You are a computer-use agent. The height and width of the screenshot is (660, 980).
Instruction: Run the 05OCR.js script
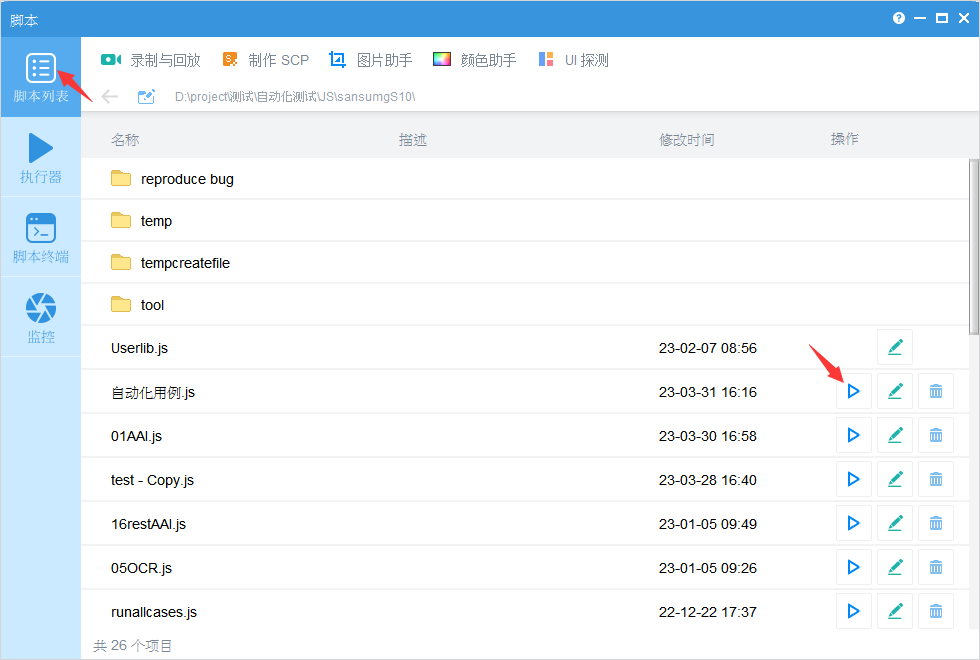tap(854, 567)
